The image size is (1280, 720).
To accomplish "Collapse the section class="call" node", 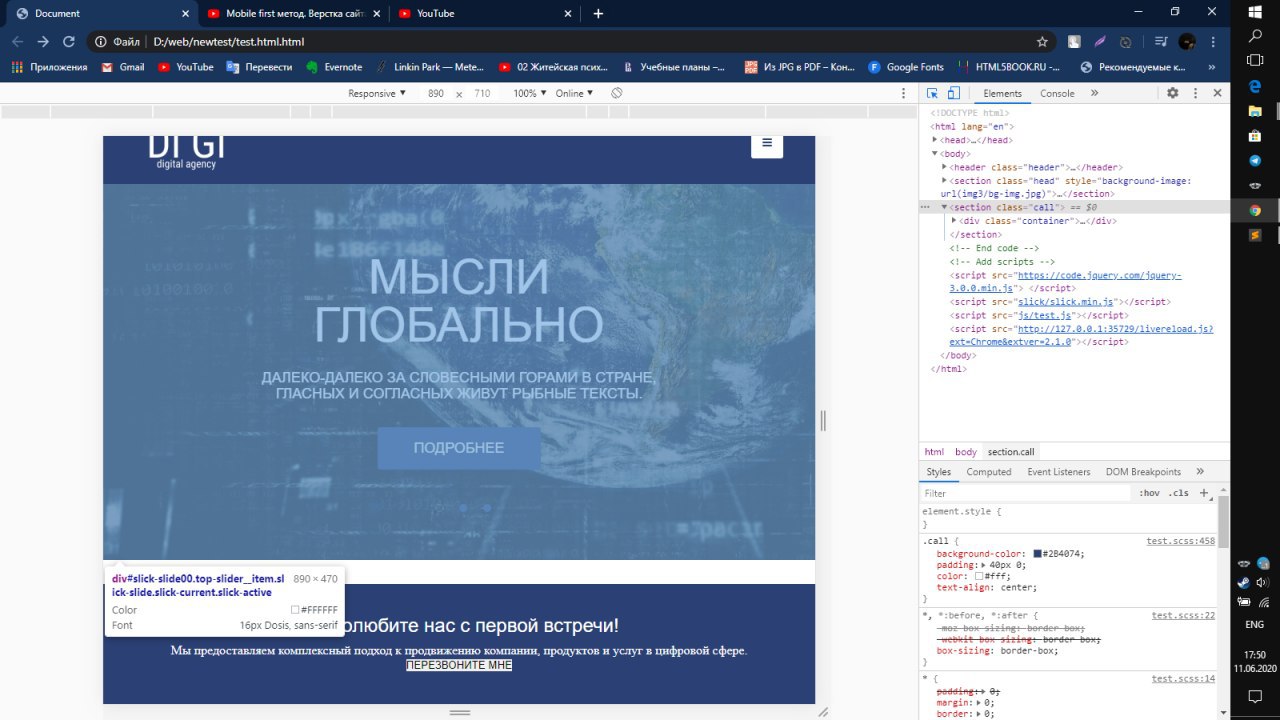I will 945,207.
